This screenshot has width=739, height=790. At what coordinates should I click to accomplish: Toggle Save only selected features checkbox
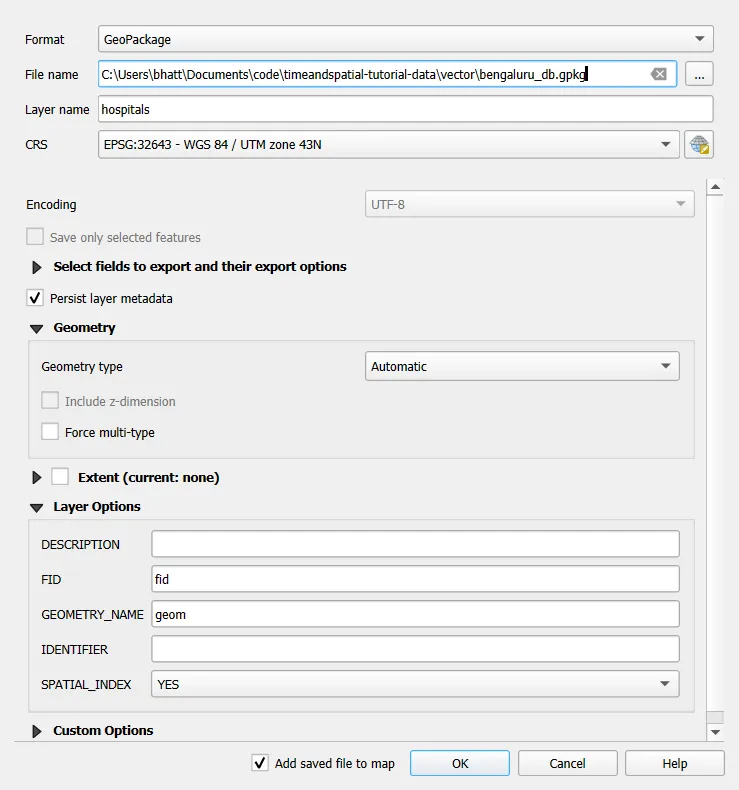(x=35, y=237)
